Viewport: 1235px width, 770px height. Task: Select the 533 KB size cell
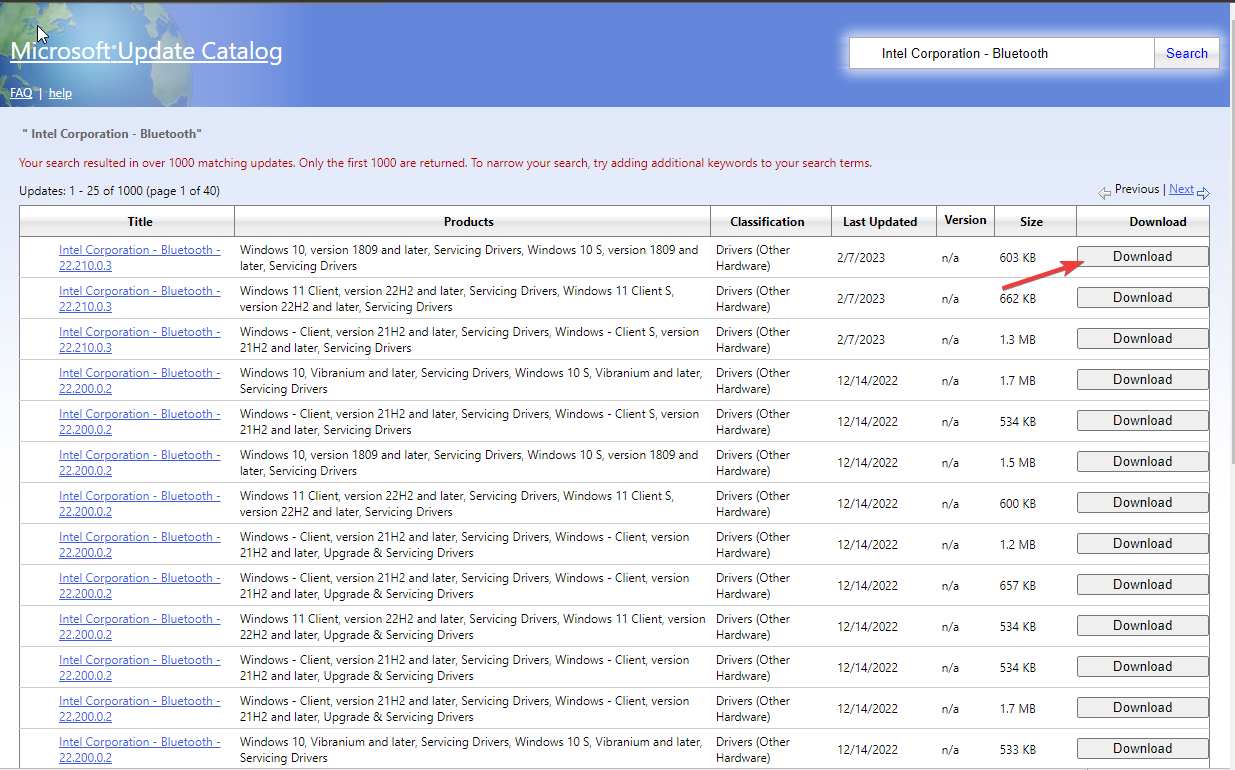[x=1017, y=750]
